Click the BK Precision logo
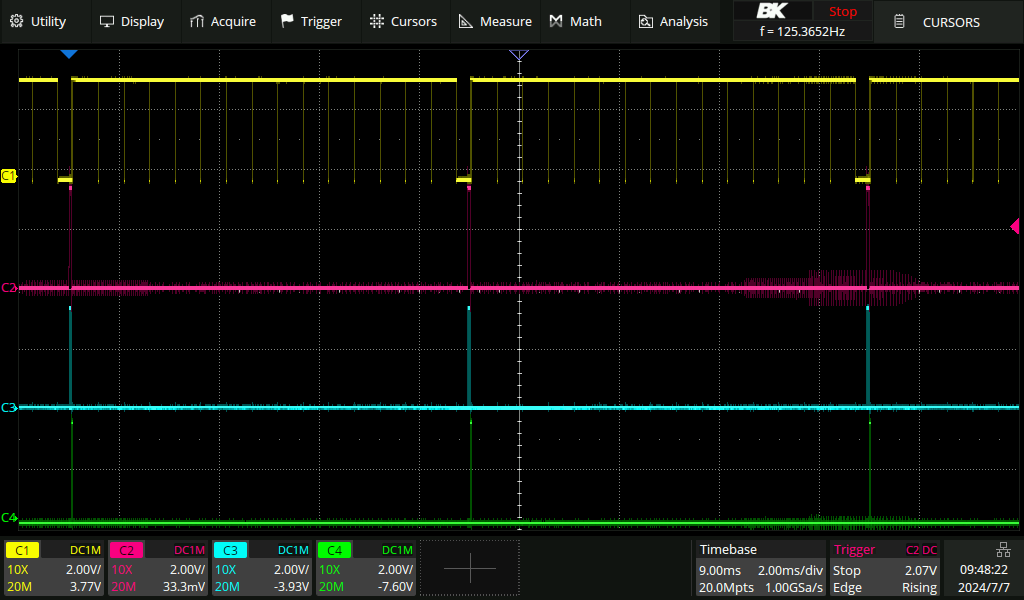This screenshot has height=600, width=1024. pos(772,11)
